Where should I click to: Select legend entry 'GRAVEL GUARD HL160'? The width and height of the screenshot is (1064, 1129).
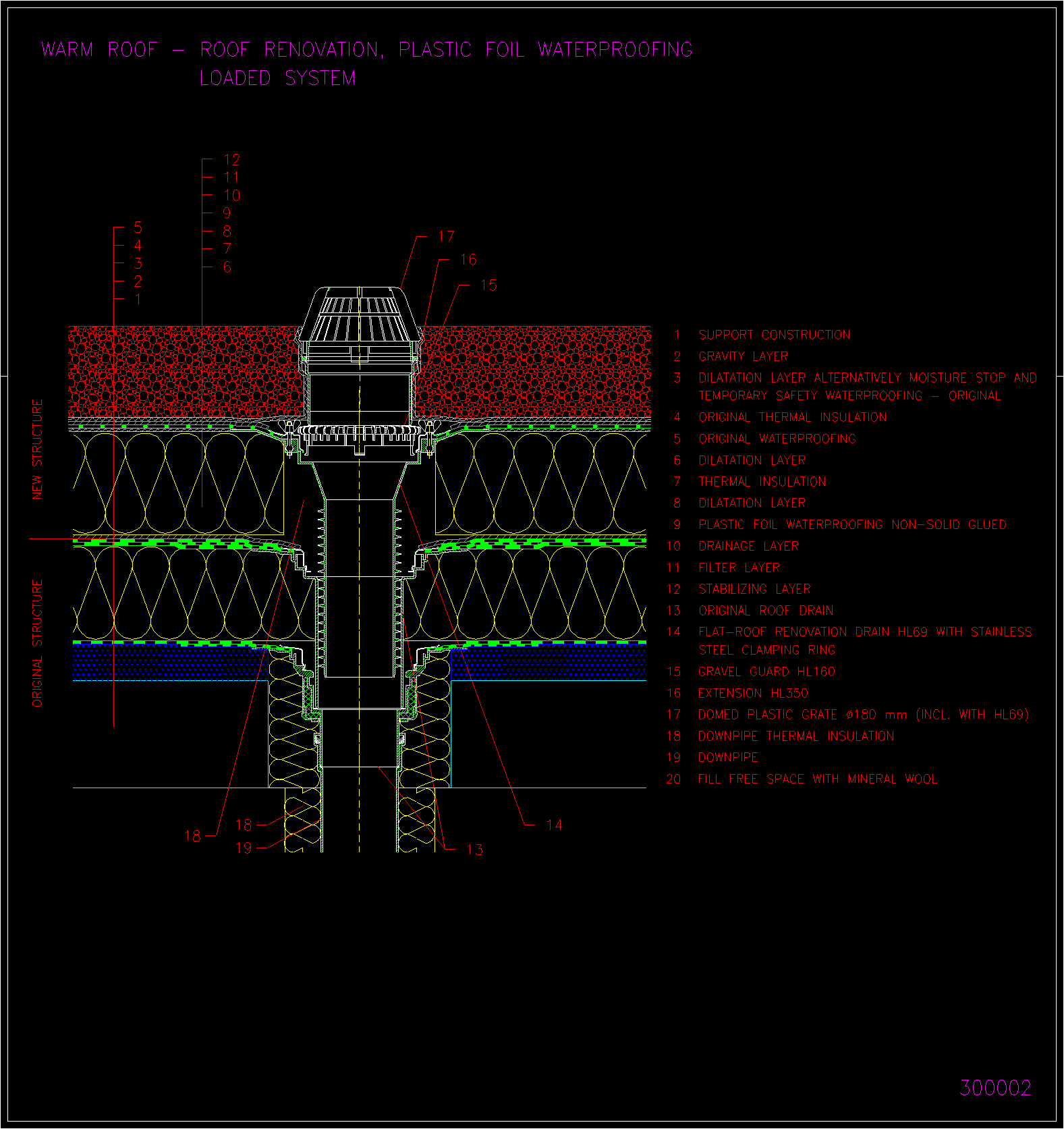(x=766, y=671)
